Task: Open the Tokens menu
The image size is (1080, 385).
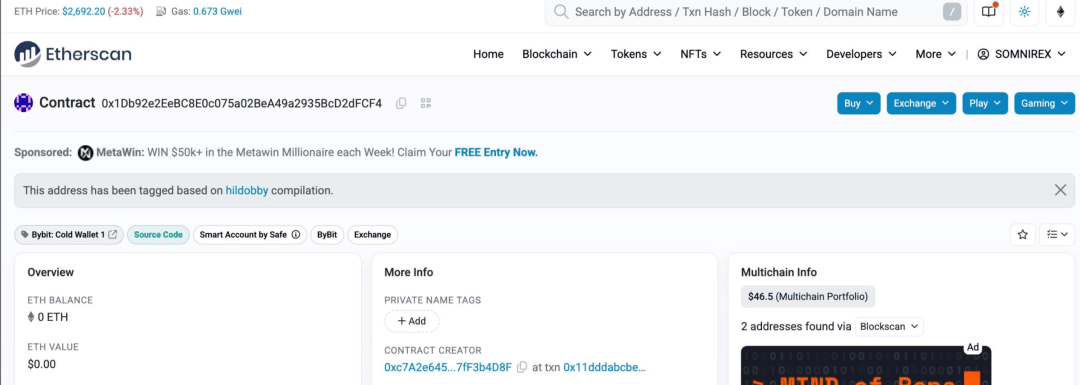Action: click(636, 54)
